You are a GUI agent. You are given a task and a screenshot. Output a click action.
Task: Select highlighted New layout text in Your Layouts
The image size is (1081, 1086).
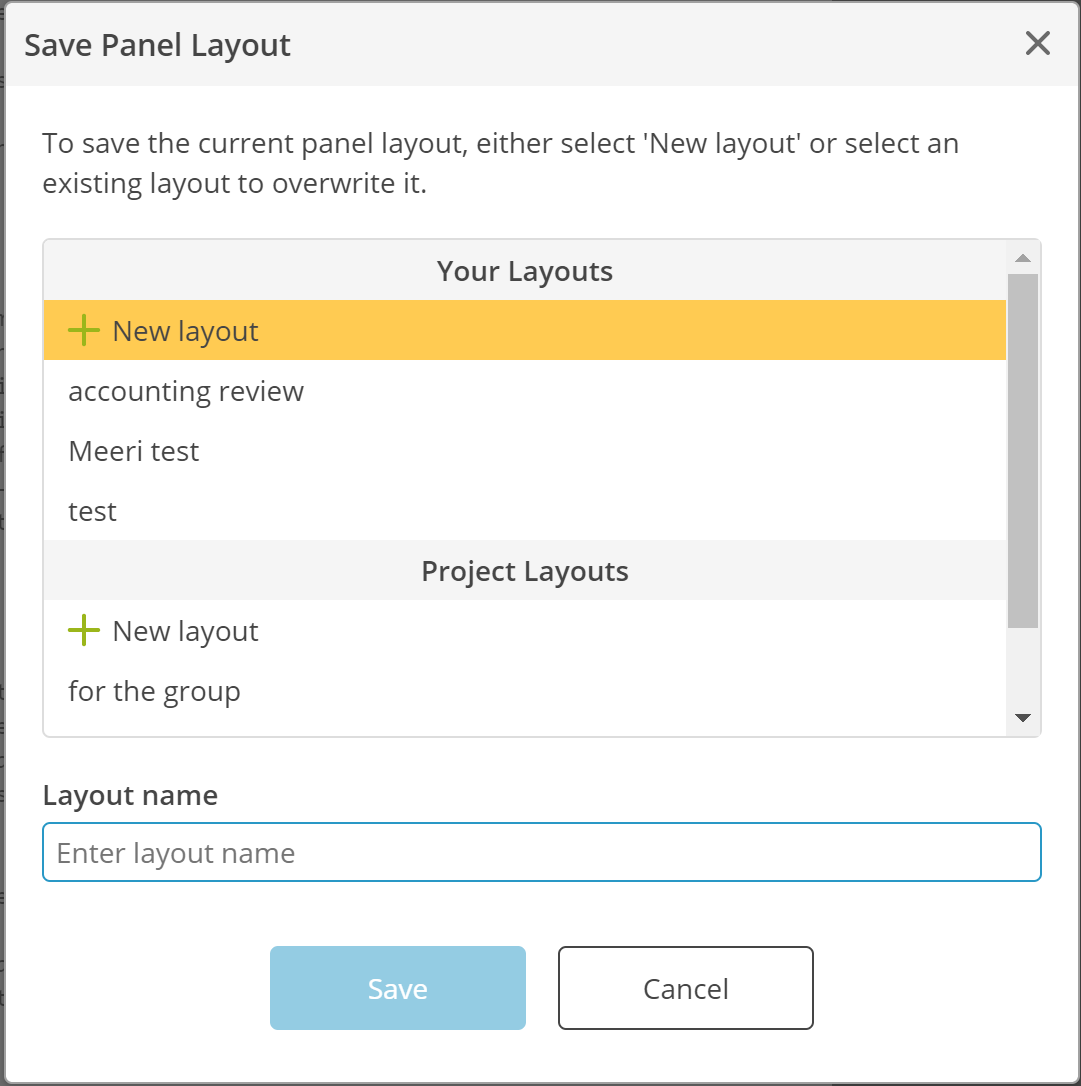pyautogui.click(x=186, y=331)
